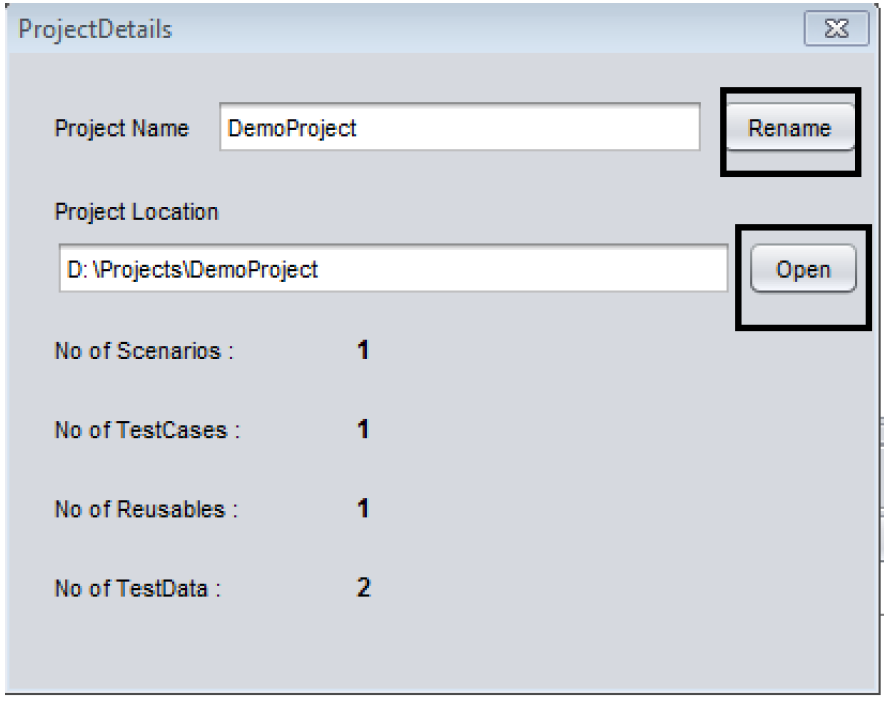Viewport: 884px width, 701px height.
Task: Open the project location folder
Action: tap(803, 269)
